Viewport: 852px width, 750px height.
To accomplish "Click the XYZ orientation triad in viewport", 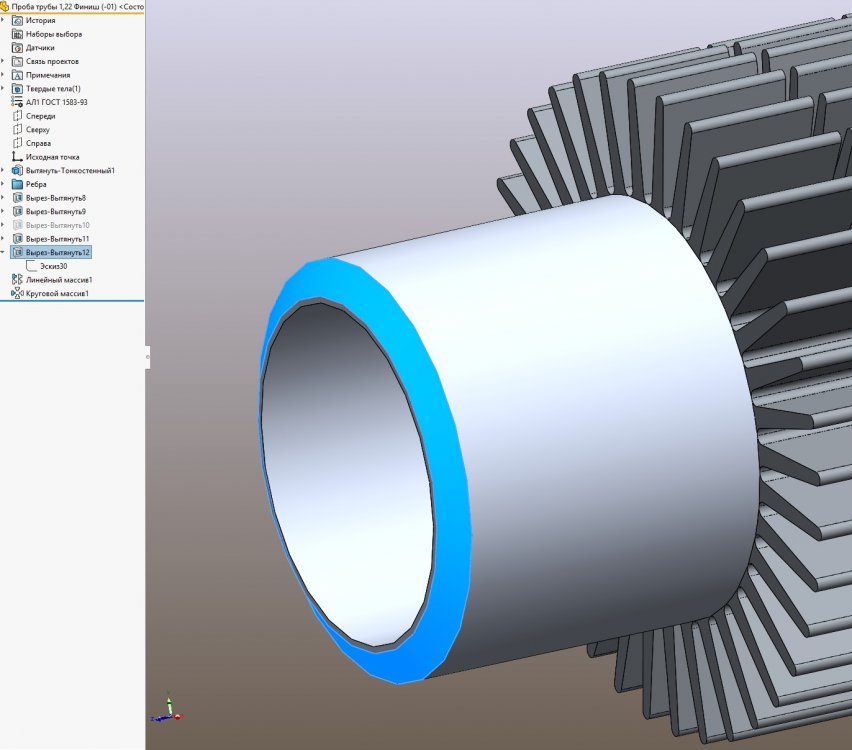I will coord(167,708).
